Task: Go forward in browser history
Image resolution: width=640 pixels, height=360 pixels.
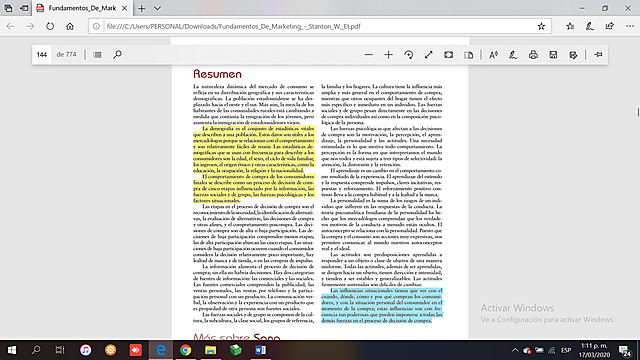Action: [x=30, y=27]
